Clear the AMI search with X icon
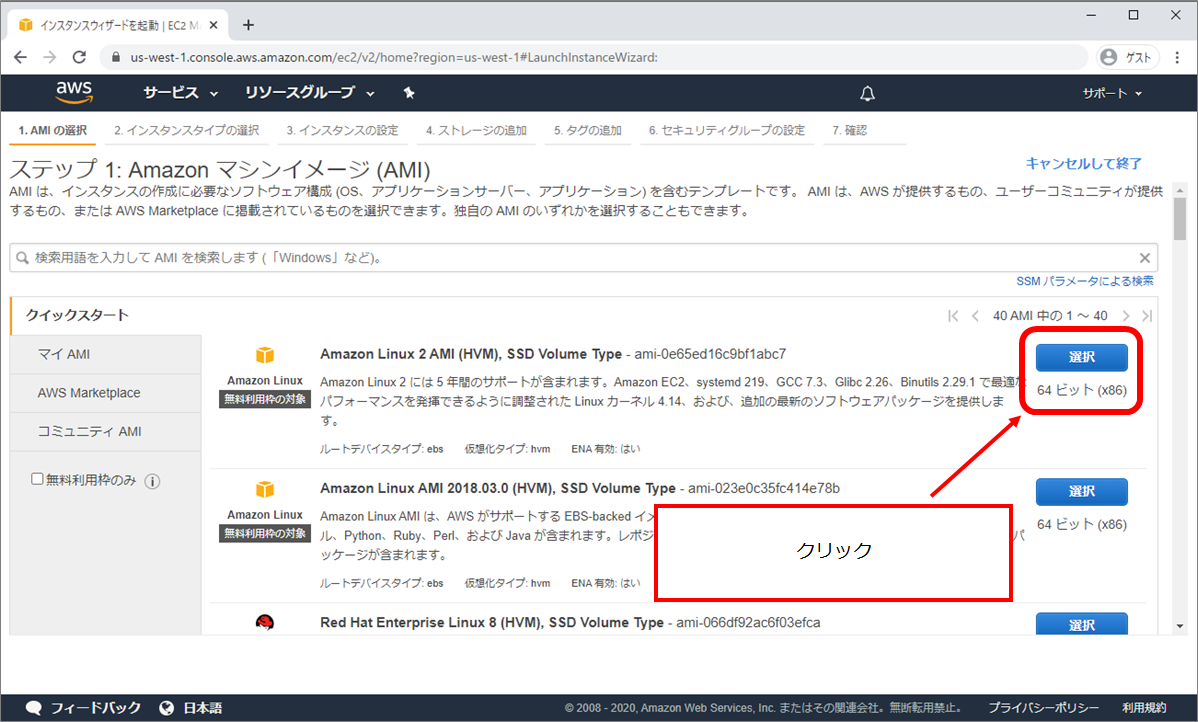 (1145, 258)
